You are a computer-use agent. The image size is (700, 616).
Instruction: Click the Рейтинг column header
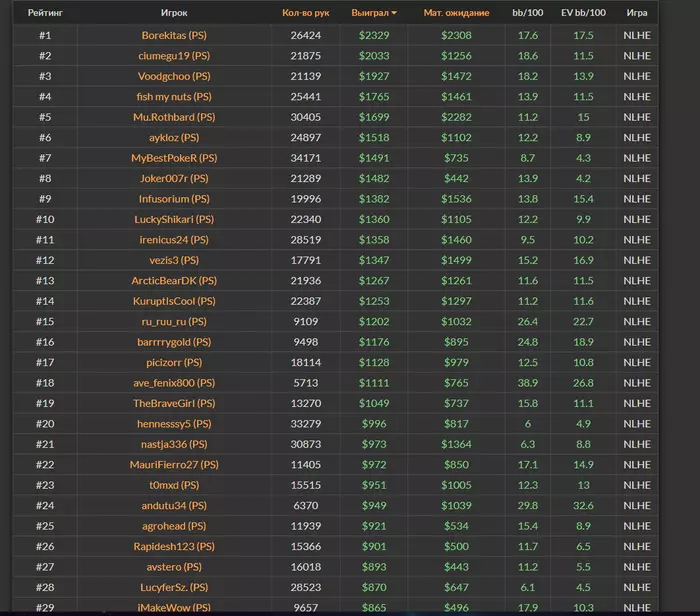click(45, 13)
